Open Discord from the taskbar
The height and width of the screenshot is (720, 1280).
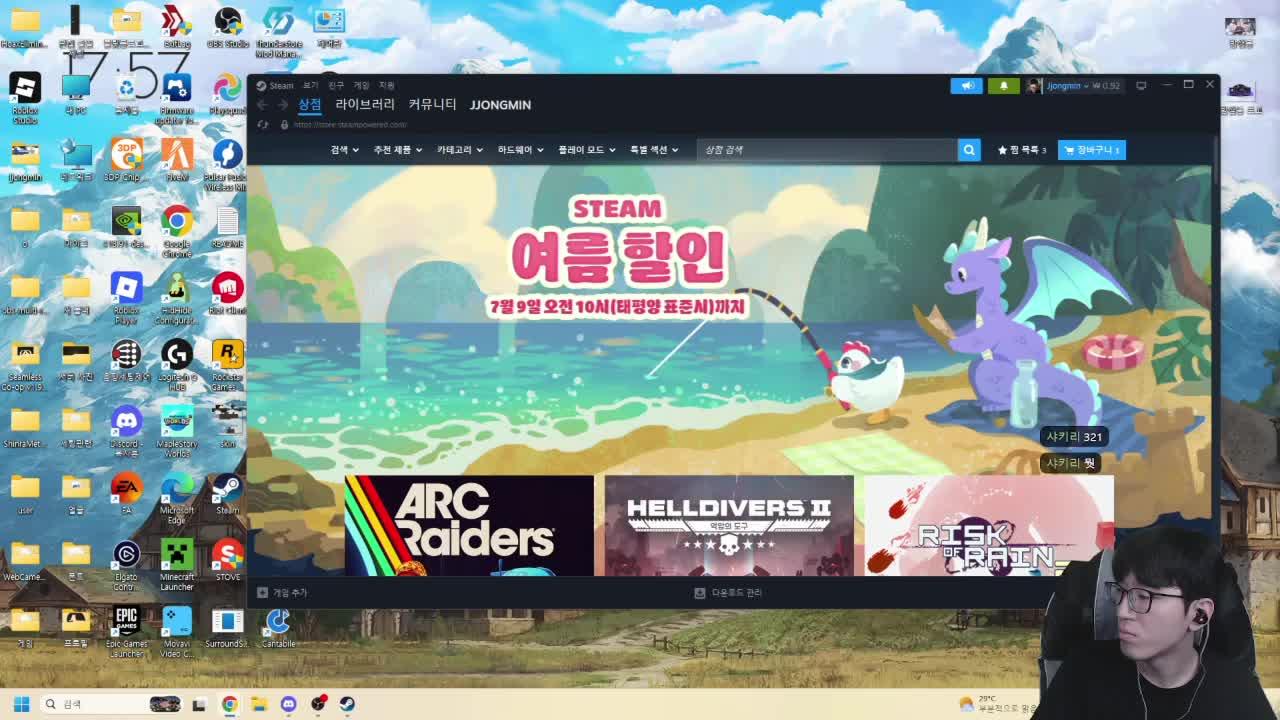pos(288,704)
